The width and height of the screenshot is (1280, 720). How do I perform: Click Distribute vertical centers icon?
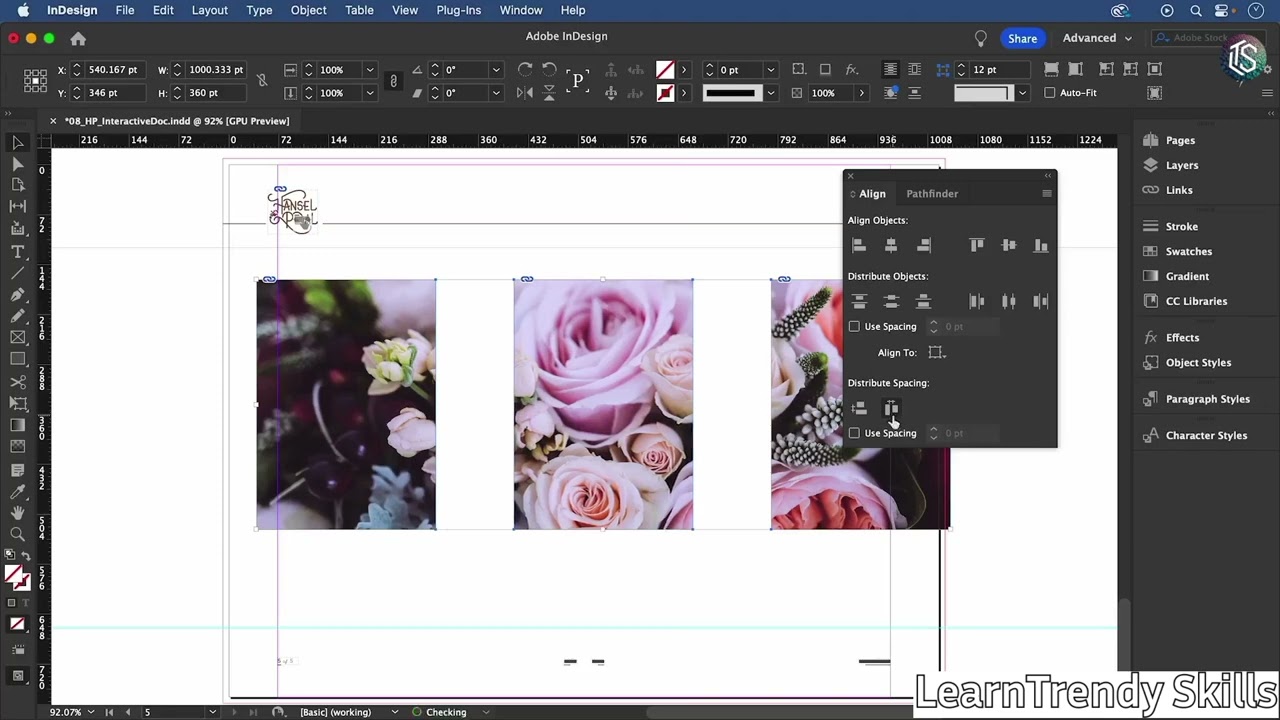[891, 301]
